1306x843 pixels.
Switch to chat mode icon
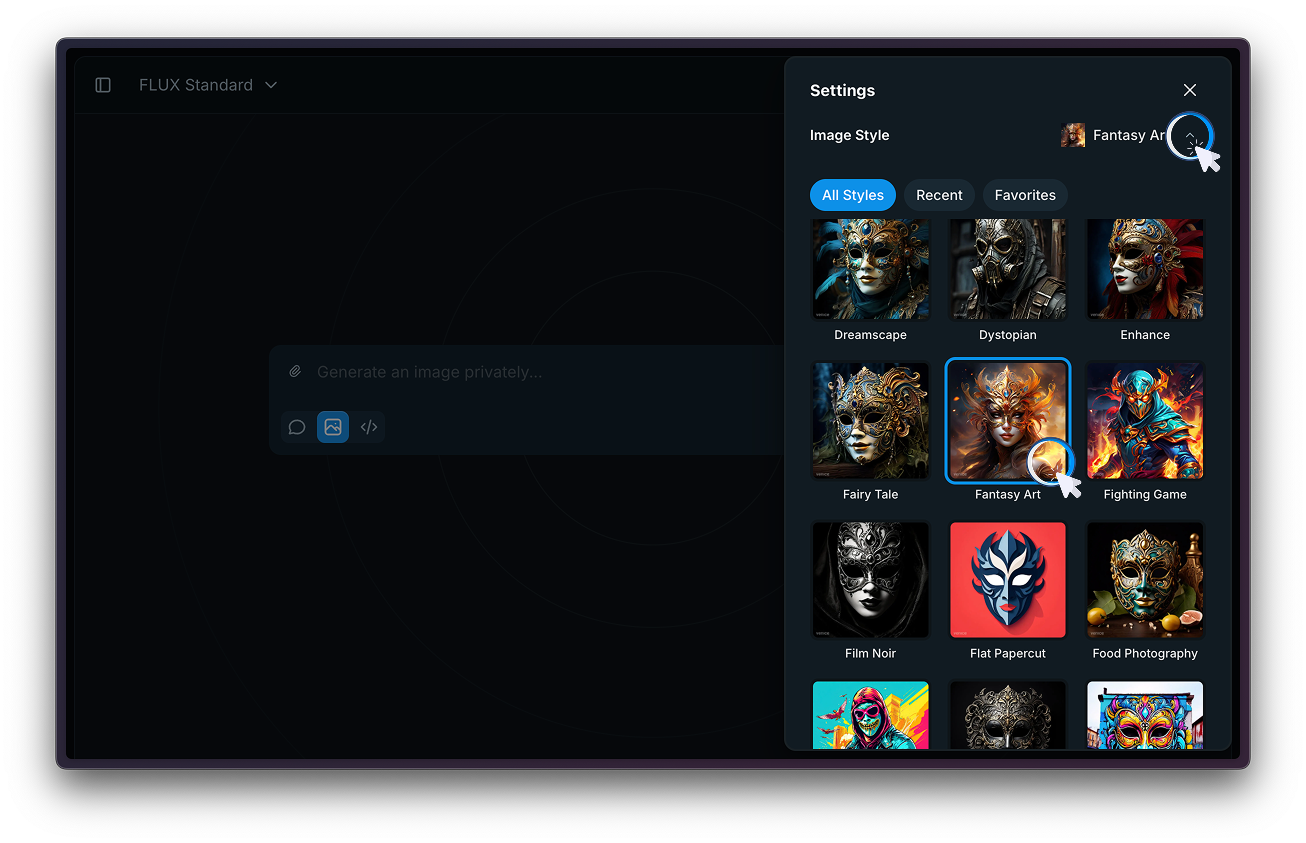(x=297, y=427)
